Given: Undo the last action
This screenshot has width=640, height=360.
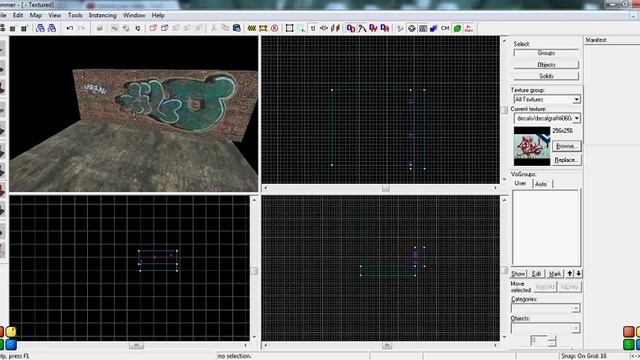Looking at the screenshot, I should 70,28.
